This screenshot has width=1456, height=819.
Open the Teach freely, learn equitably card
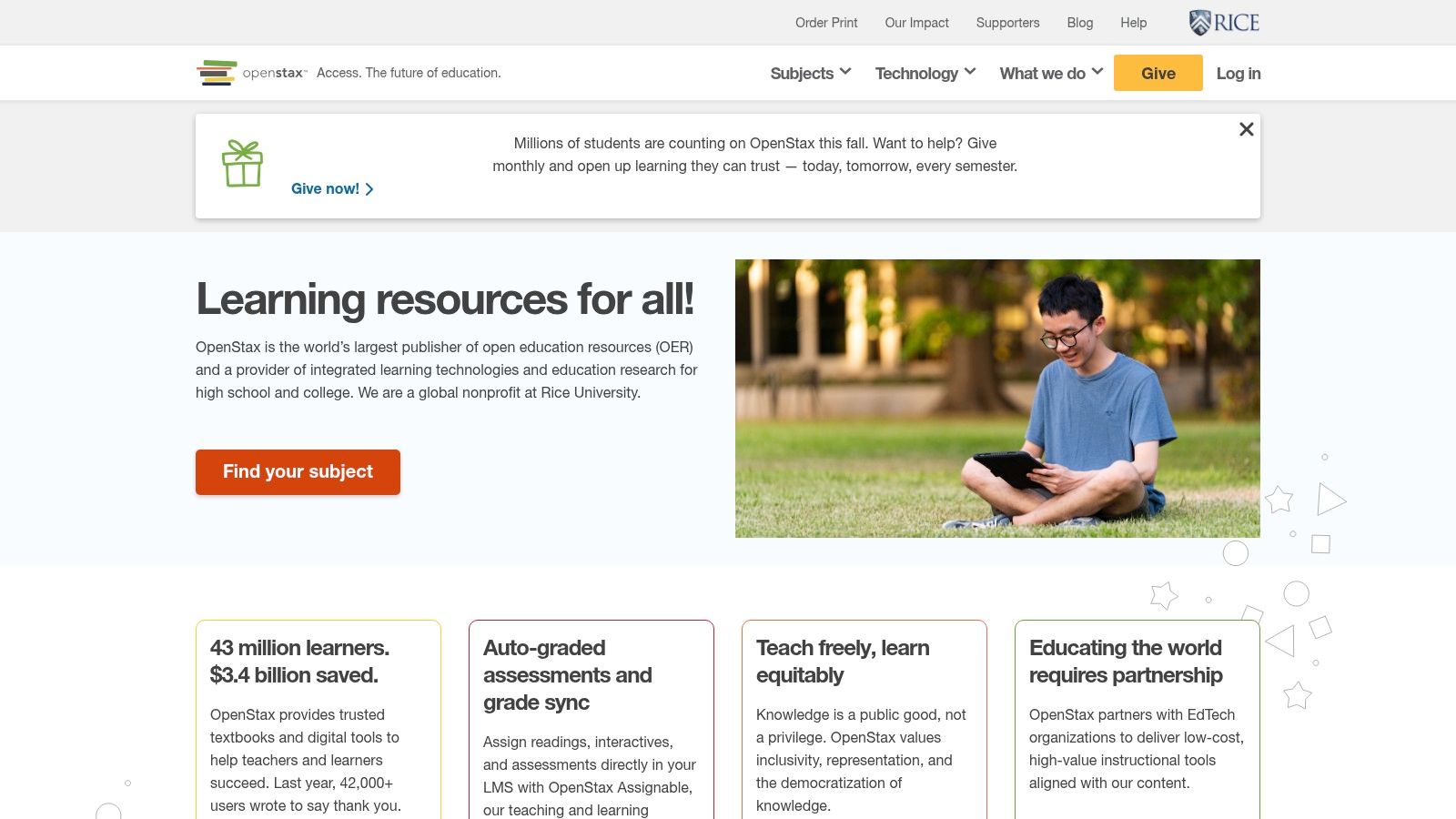coord(864,719)
